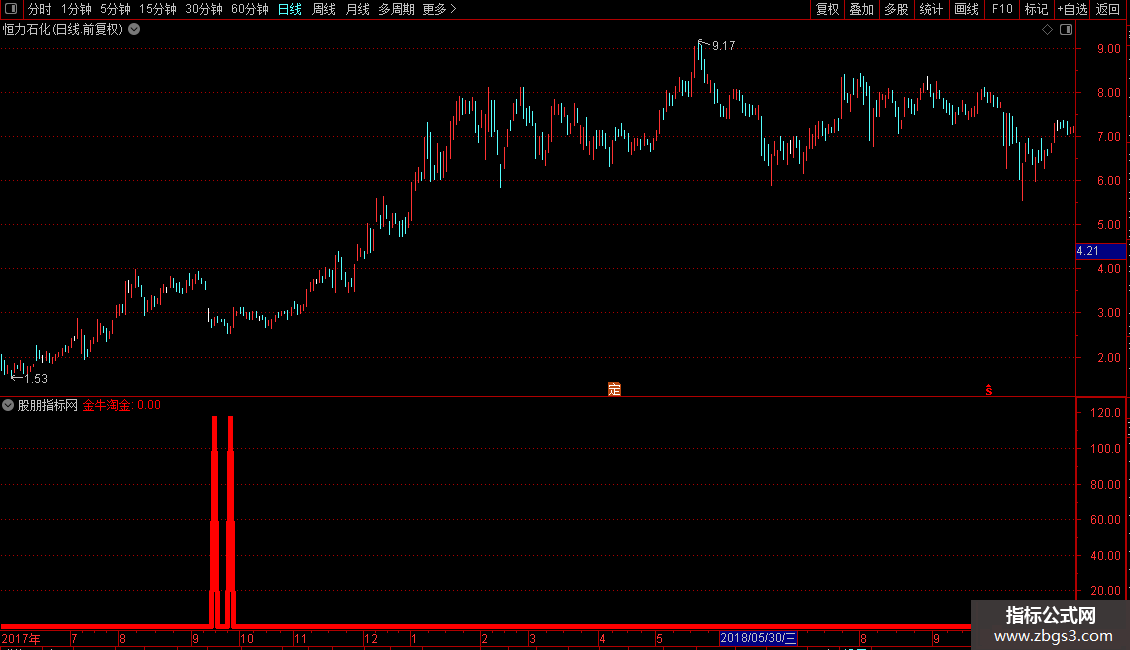Toggle the sidebar panel icon at top-left
Image resolution: width=1130 pixels, height=650 pixels.
11,9
